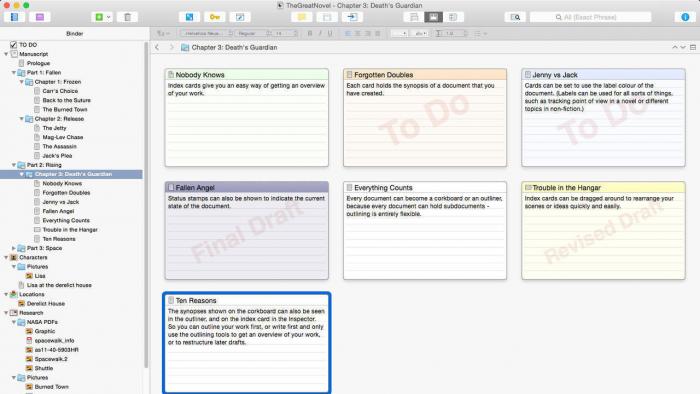Click the Ten Reasons card title
This screenshot has height=394, width=700.
[x=196, y=301]
